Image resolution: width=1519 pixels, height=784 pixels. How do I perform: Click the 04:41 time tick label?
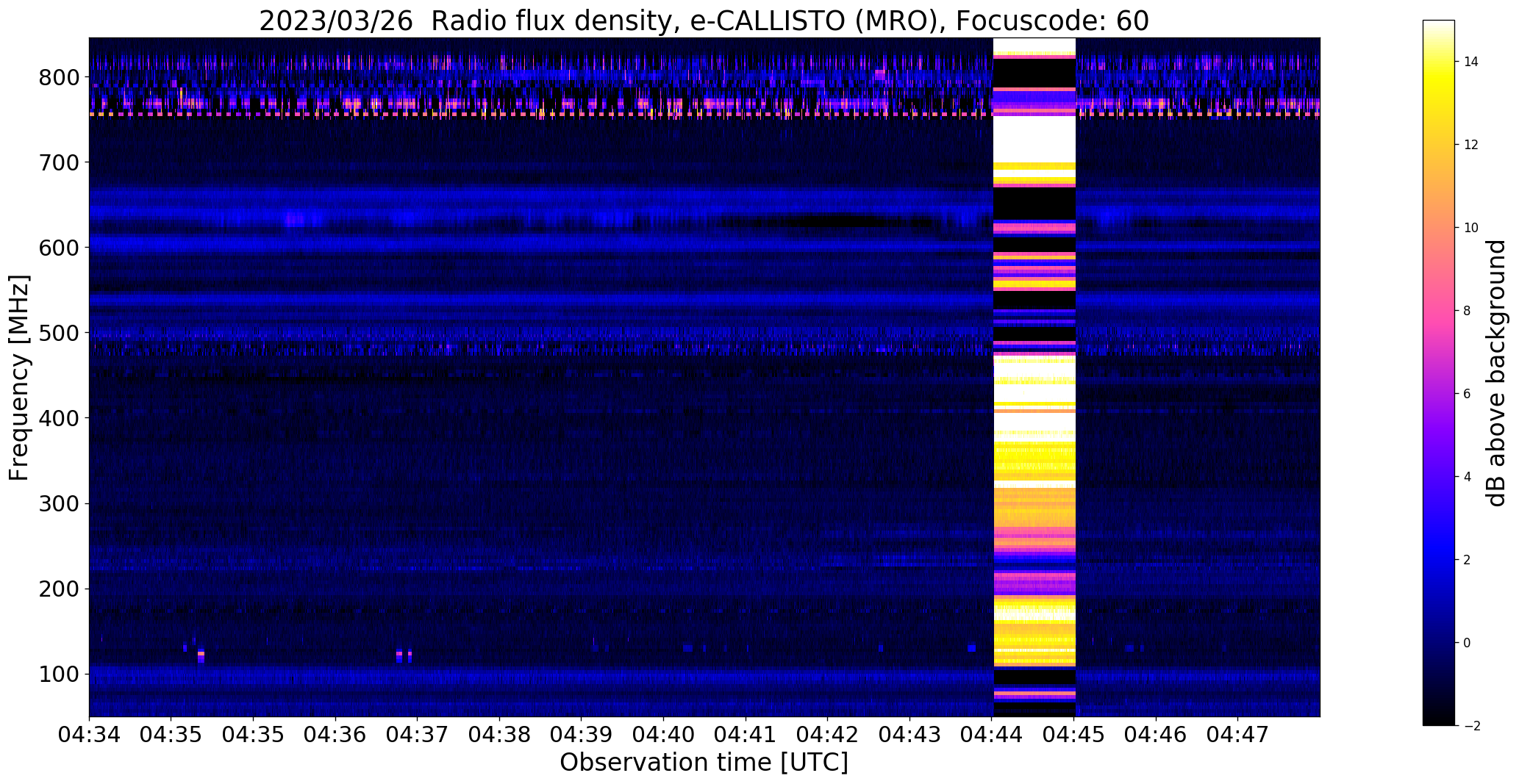(x=746, y=734)
